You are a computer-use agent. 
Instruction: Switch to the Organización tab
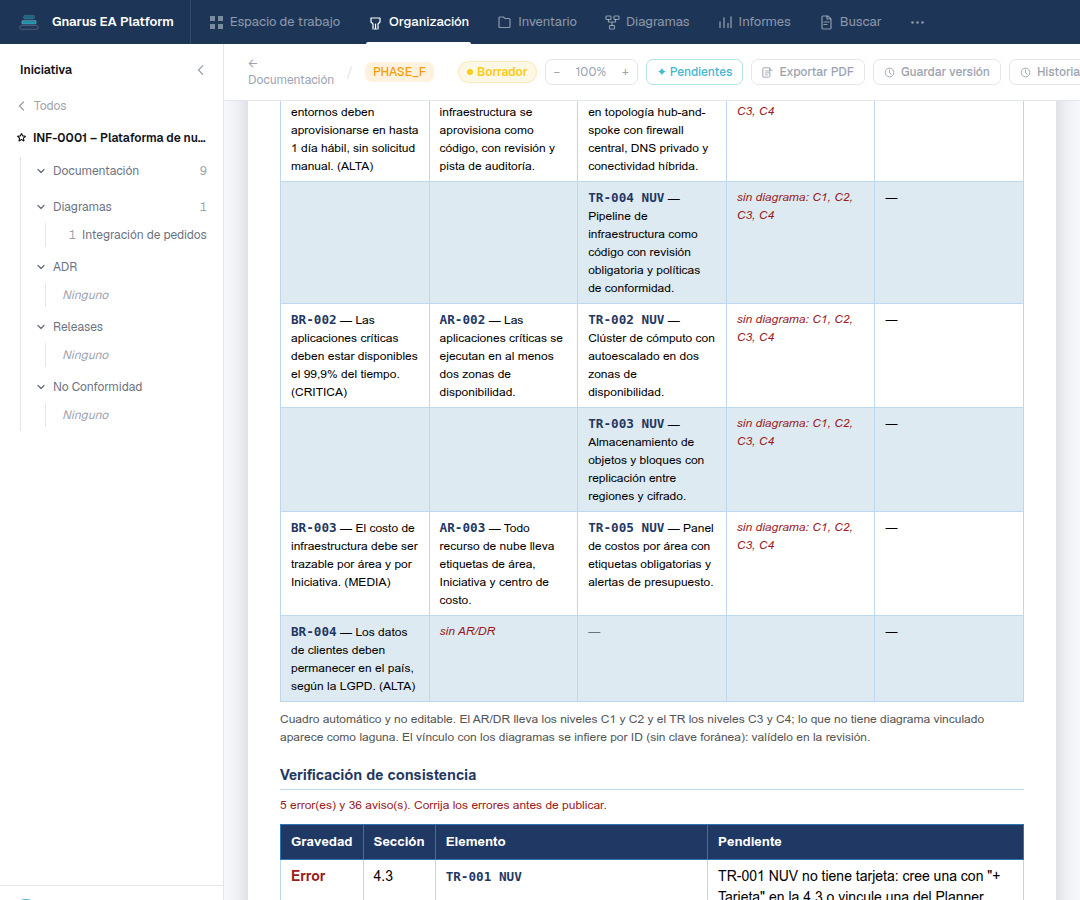419,22
